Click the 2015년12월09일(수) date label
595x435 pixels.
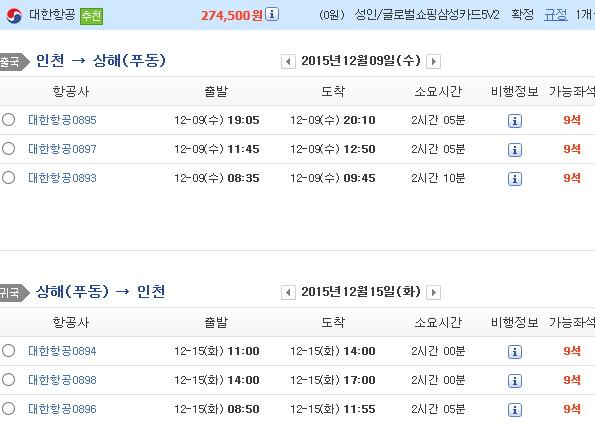click(x=361, y=61)
